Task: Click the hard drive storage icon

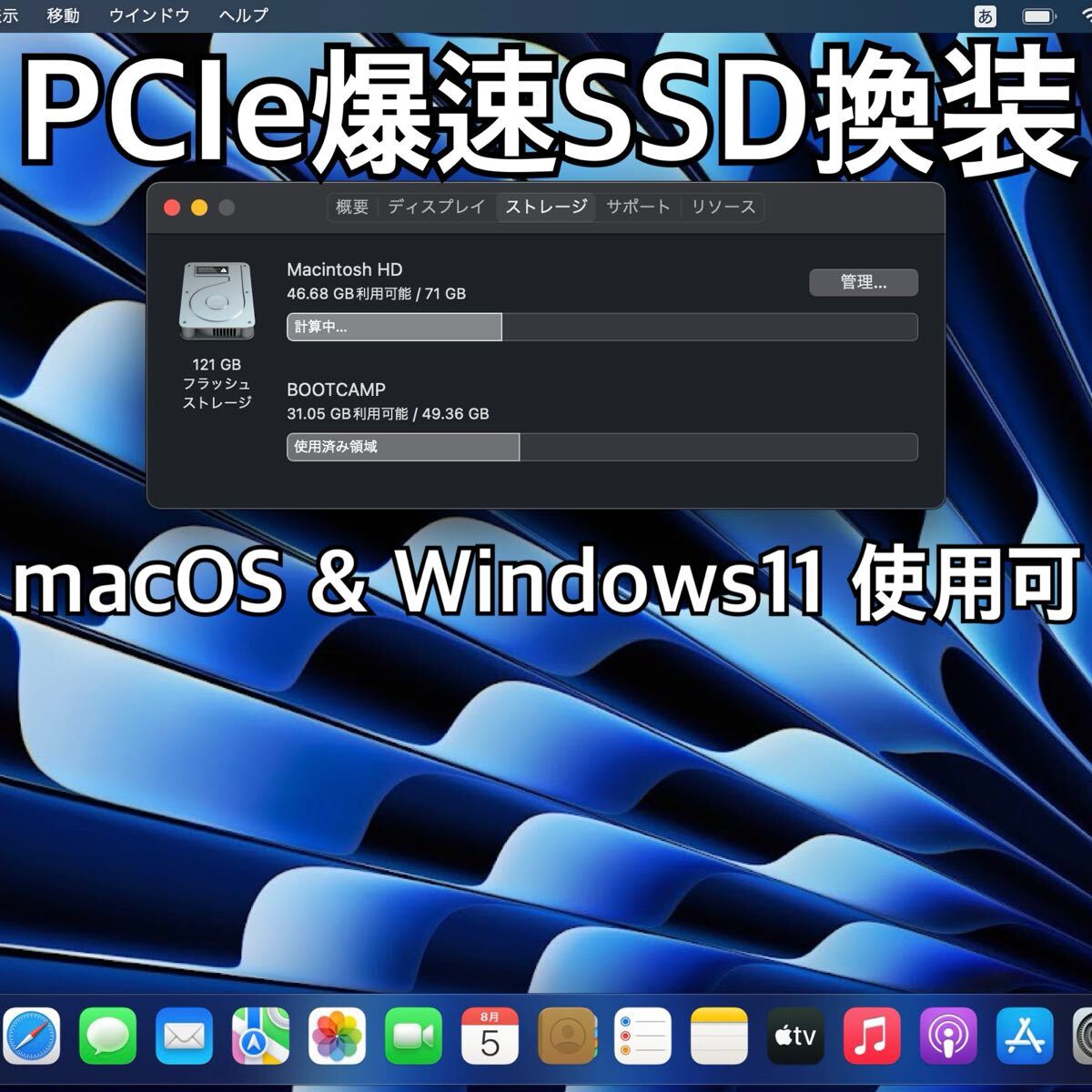Action: click(217, 301)
